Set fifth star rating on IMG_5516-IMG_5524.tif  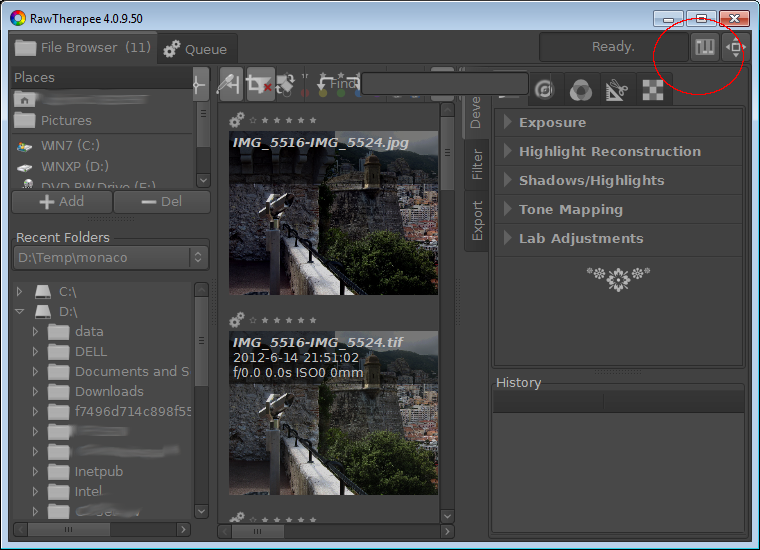point(313,320)
